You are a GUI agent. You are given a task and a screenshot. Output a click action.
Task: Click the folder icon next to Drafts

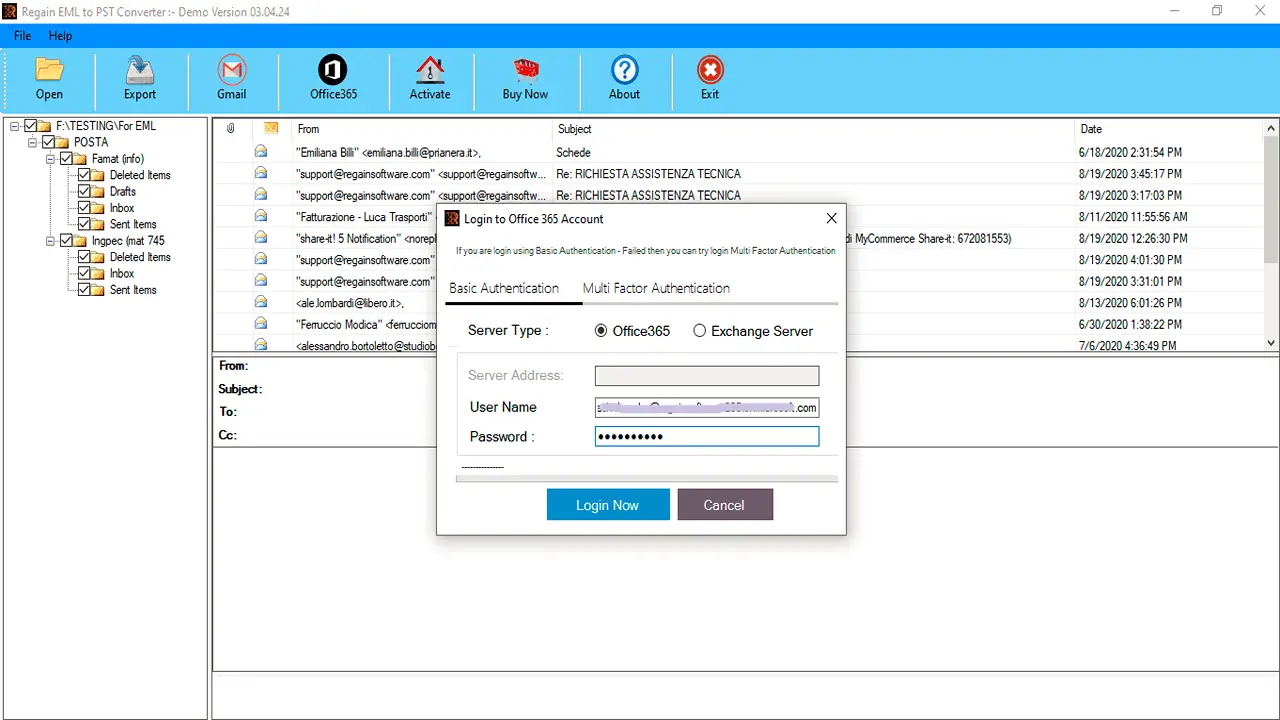point(98,192)
